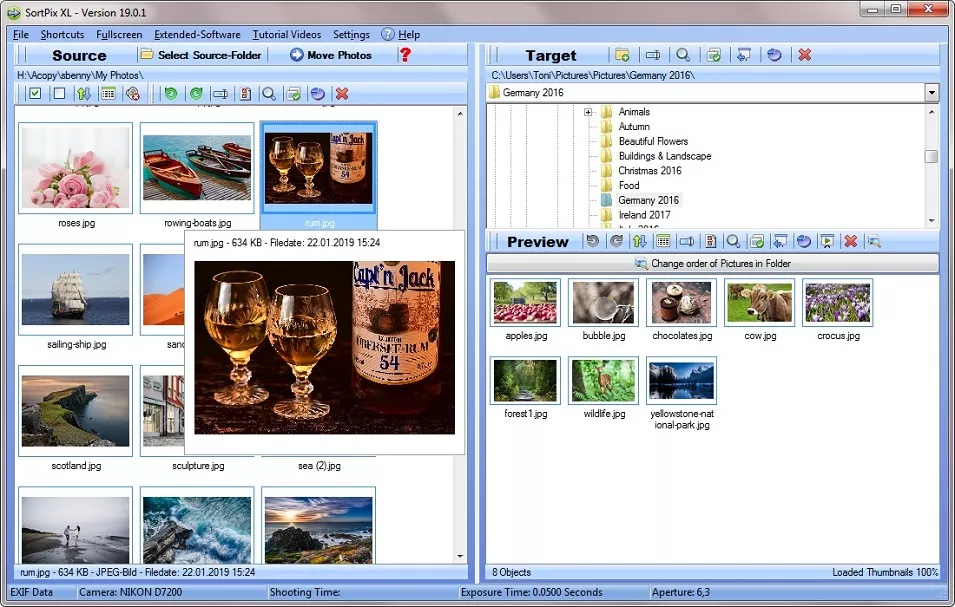Click Target toolbar window with green check
955x607 pixels.
pos(714,55)
